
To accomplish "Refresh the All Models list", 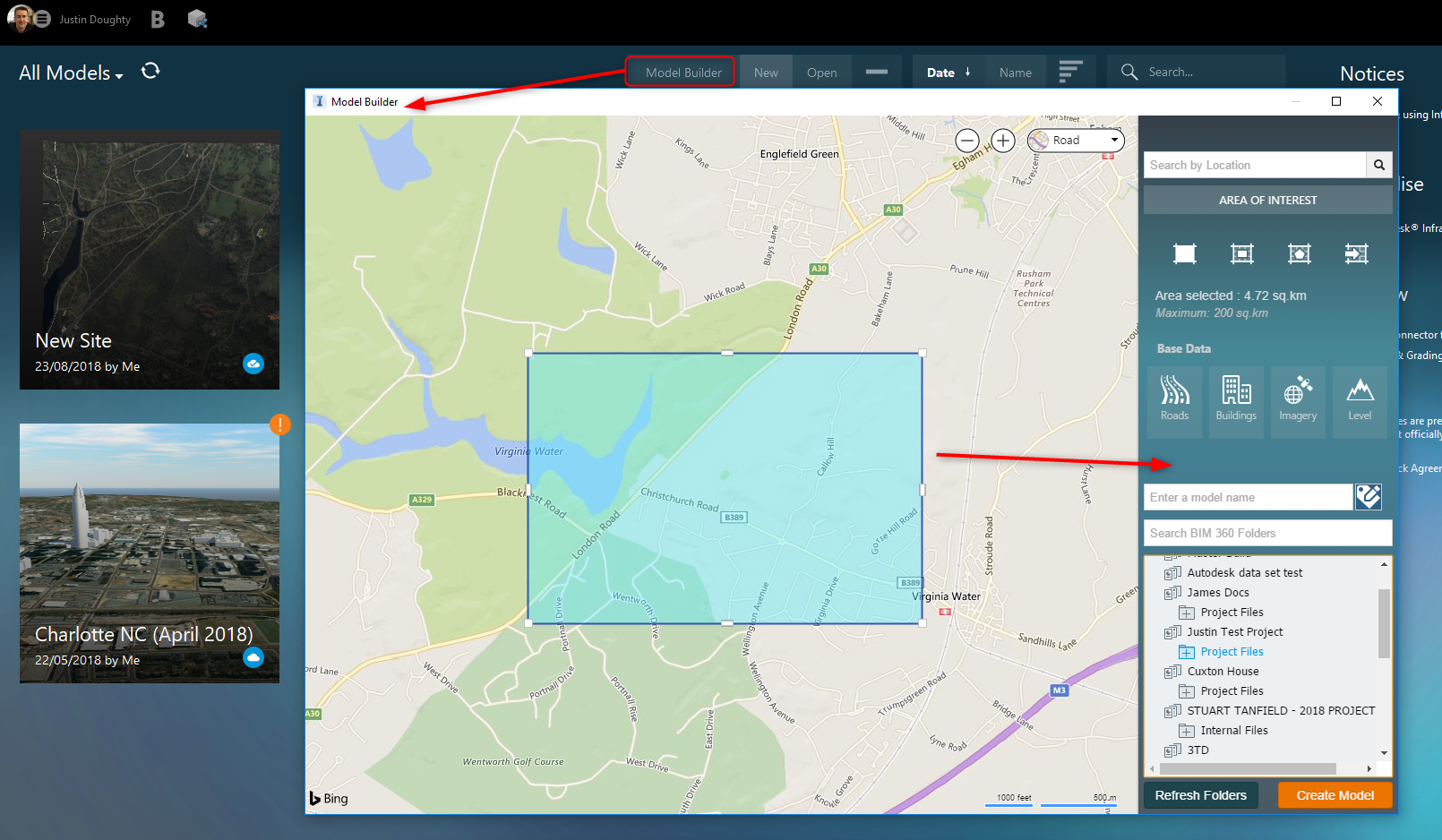I will click(150, 71).
